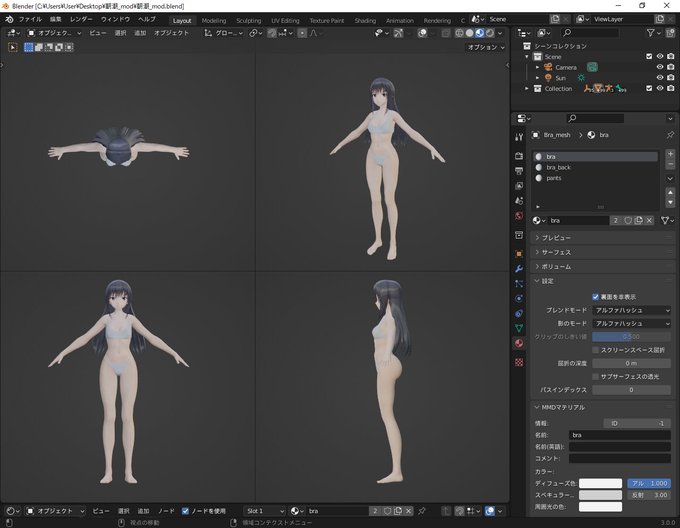Screen dimensions: 680x528
Task: Click fake user shield for bra material
Action: [628, 221]
